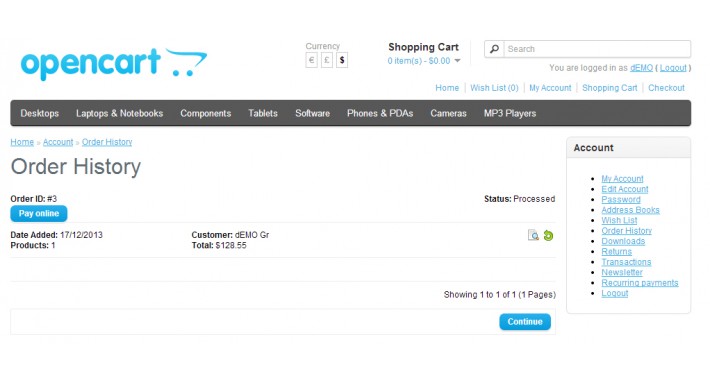Open the Tablets menu
Screen dimensions: 710x380
(263, 113)
